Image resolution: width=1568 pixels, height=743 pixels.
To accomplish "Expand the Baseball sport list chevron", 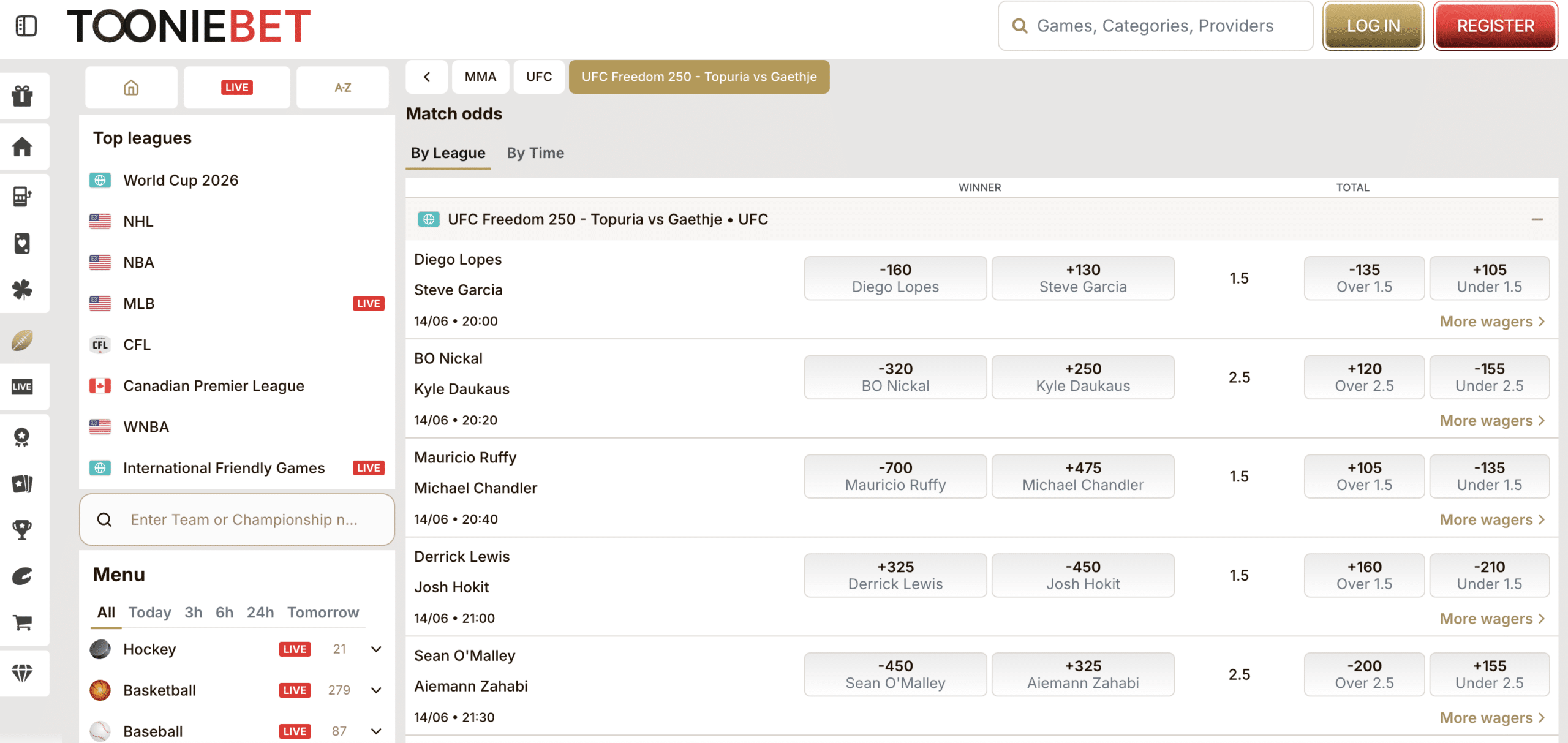I will pos(377,731).
